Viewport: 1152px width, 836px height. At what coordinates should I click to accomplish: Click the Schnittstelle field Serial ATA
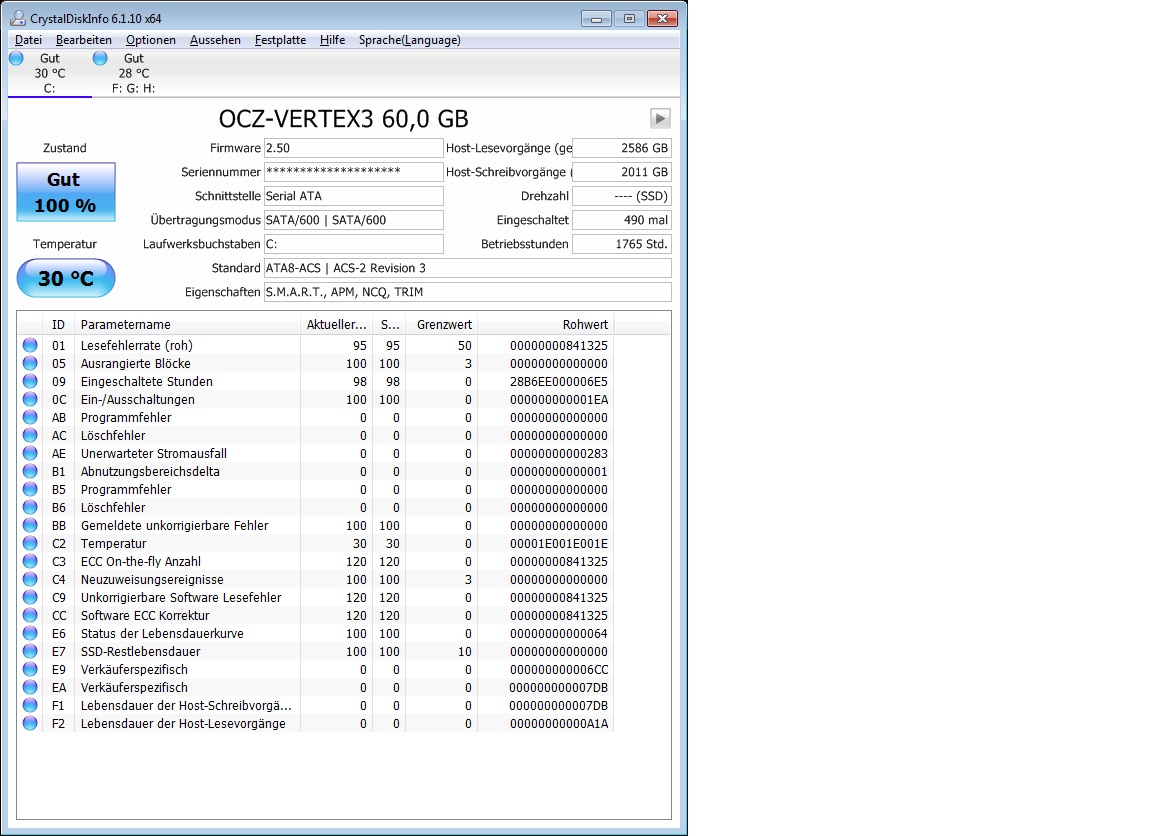353,196
